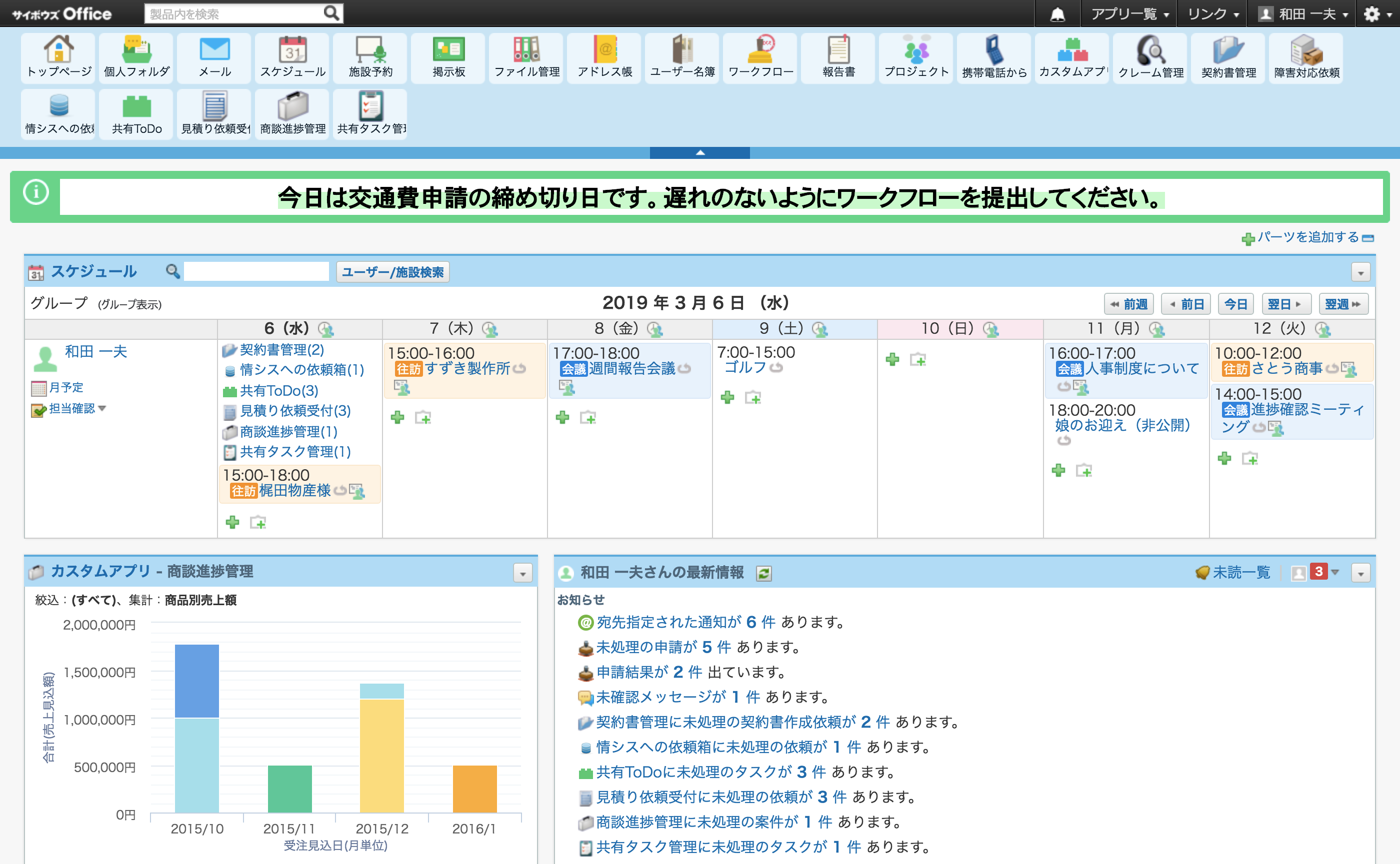Minimize the パーツを追加する panel toggle
The image size is (1400, 864).
1367,238
